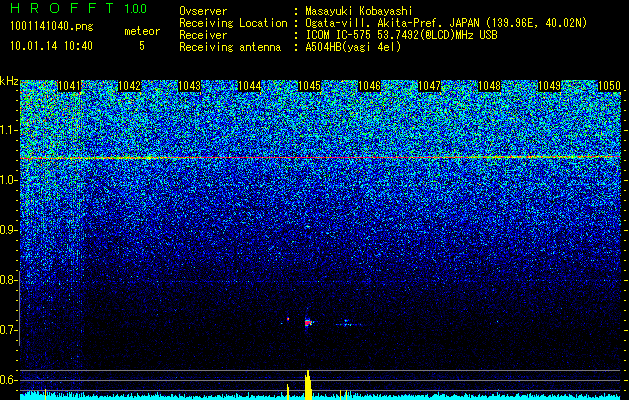The height and width of the screenshot is (400, 629).
Task: Select the file name 1001141040.png
Action: point(52,27)
